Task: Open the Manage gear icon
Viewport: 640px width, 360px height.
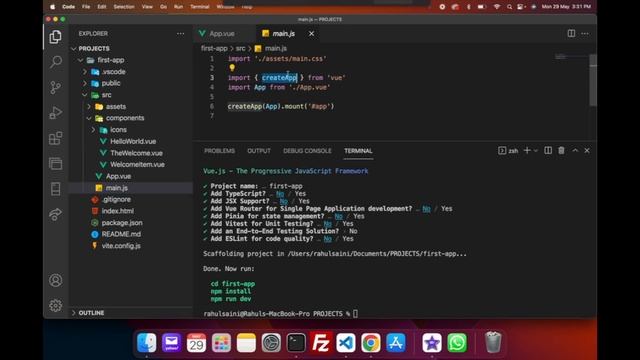Action: click(56, 305)
